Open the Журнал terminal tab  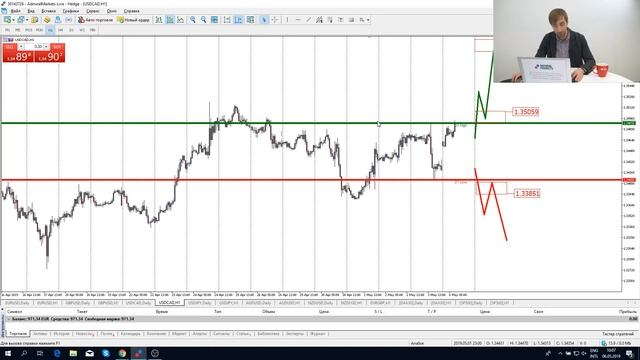(x=318, y=334)
